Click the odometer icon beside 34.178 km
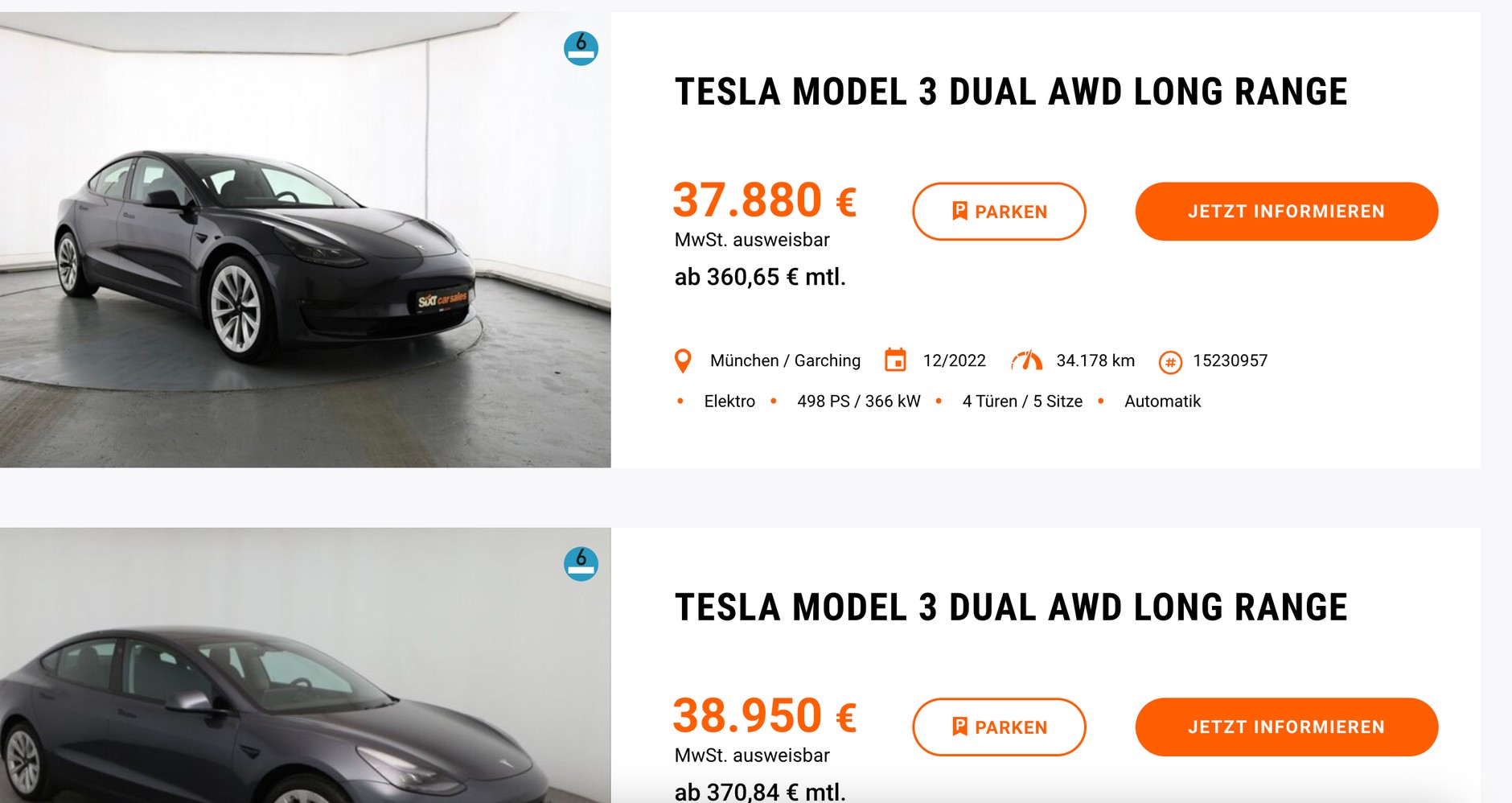1512x803 pixels. point(1025,360)
